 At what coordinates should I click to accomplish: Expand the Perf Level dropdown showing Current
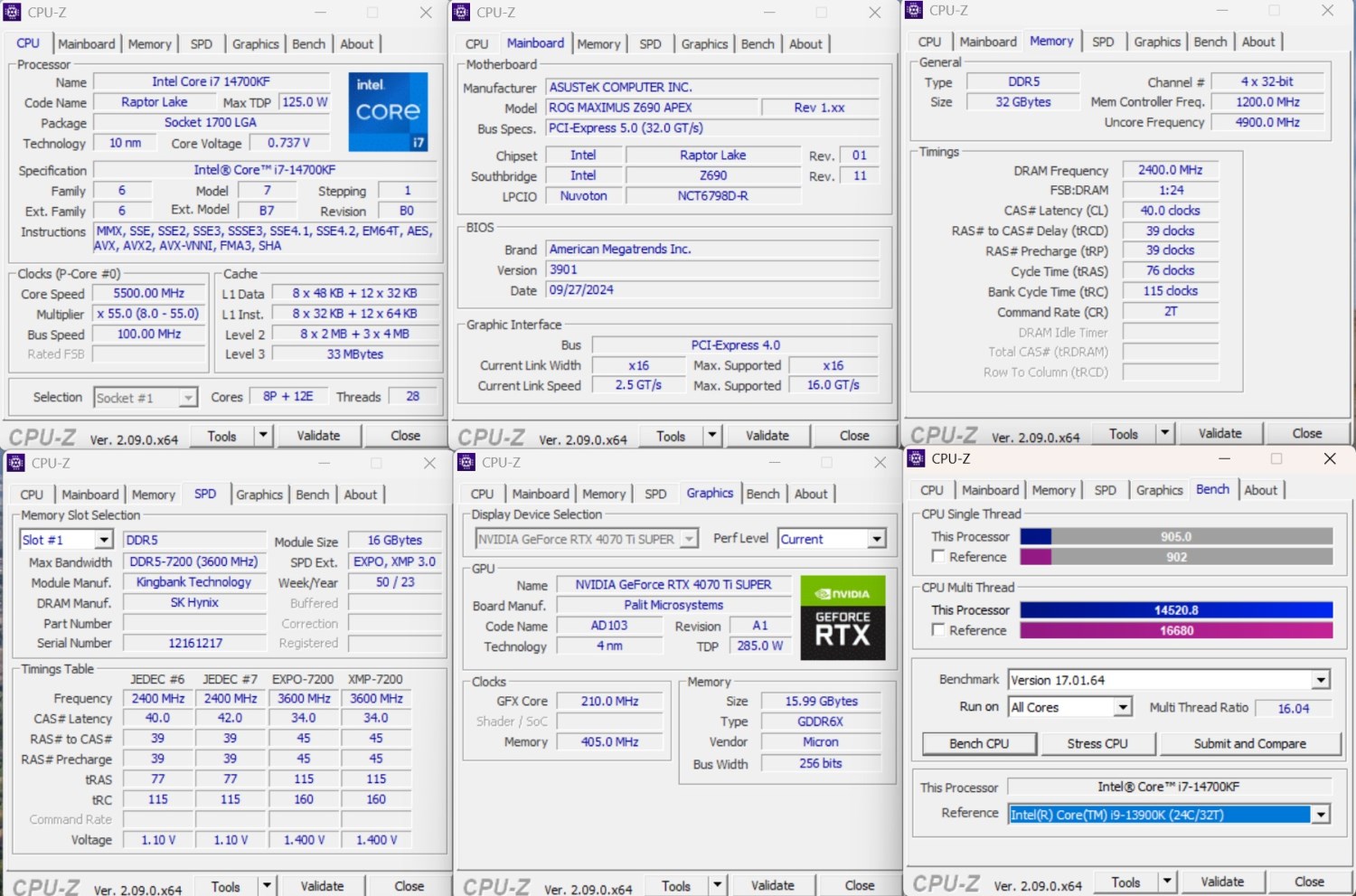[x=876, y=539]
